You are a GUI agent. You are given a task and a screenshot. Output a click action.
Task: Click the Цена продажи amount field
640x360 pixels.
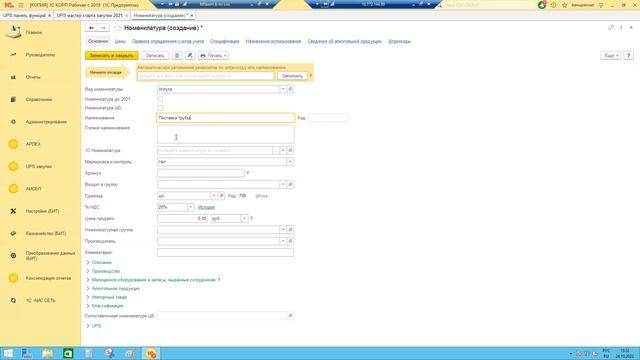pyautogui.click(x=182, y=219)
